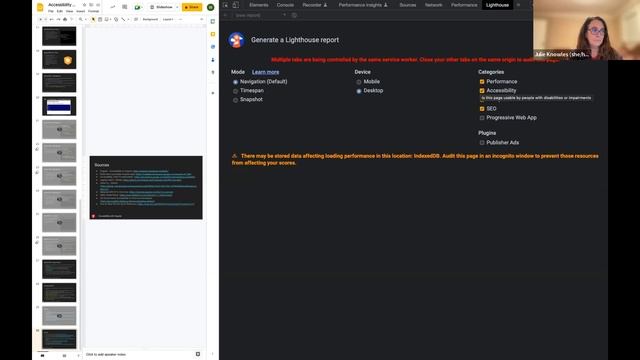
Task: Open the Lighthouse tab
Action: 497,5
